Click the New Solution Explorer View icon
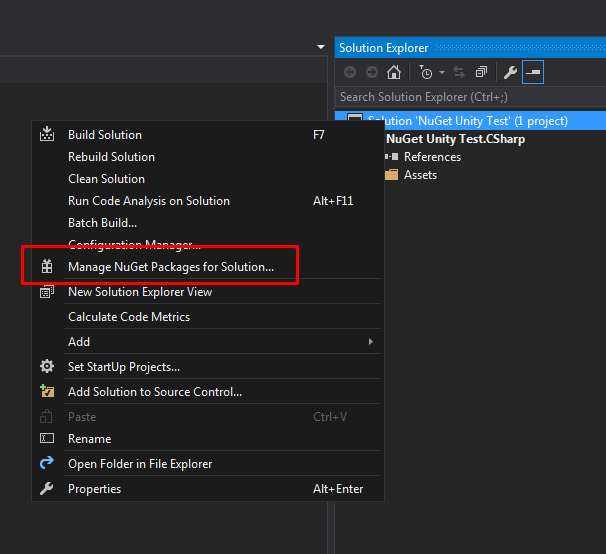Screen dimensions: 606x554 coord(47,292)
